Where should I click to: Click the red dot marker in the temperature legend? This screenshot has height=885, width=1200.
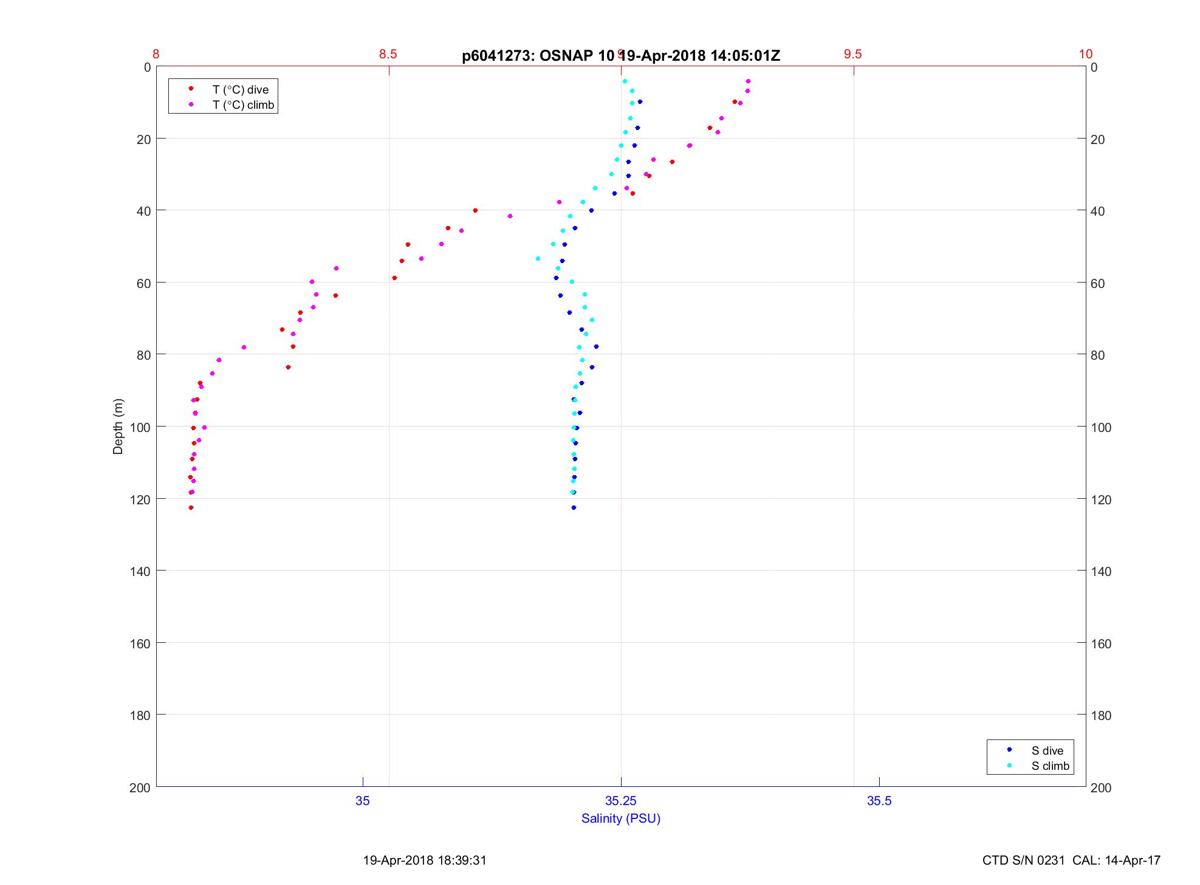tap(191, 88)
